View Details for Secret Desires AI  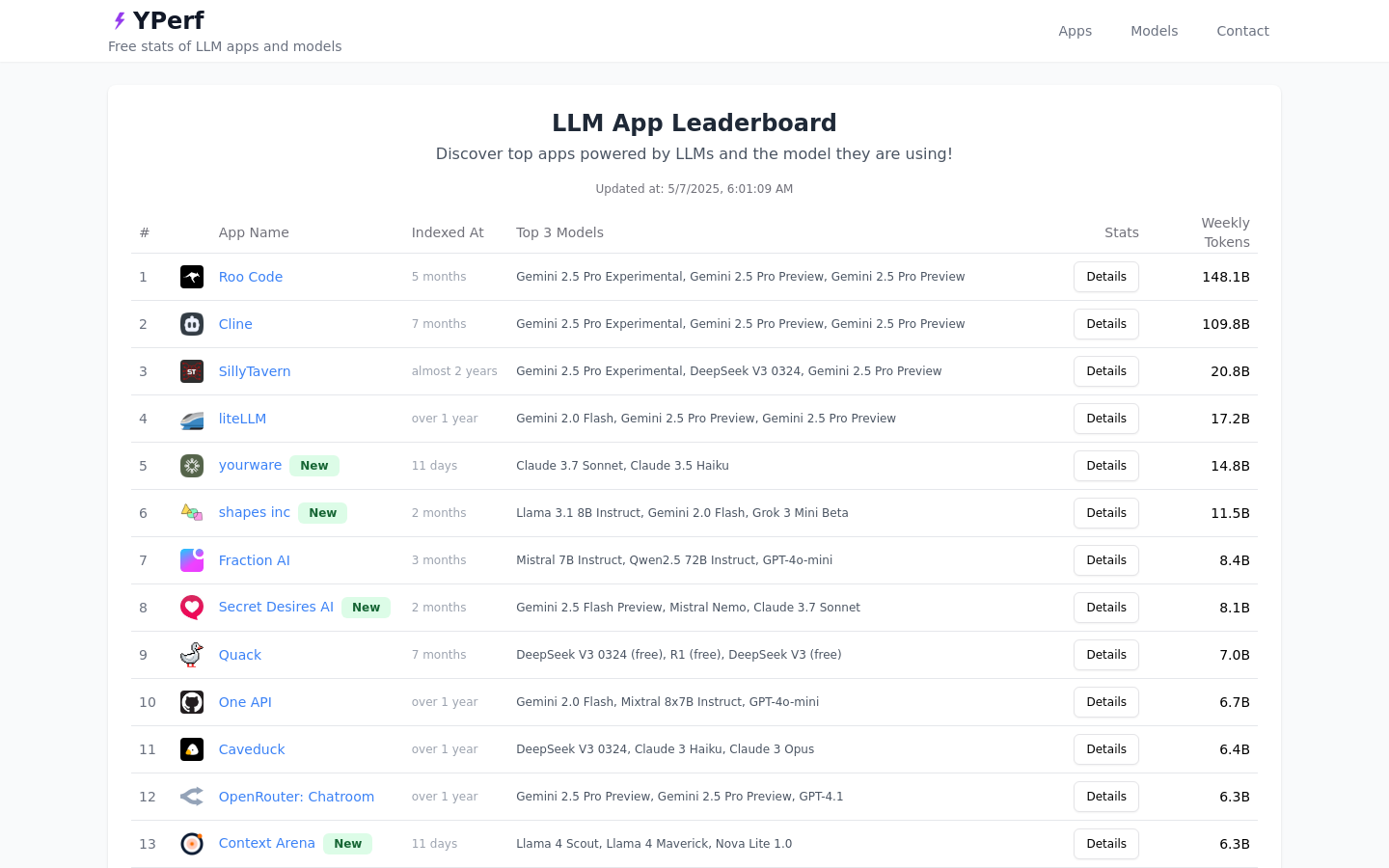tap(1106, 608)
